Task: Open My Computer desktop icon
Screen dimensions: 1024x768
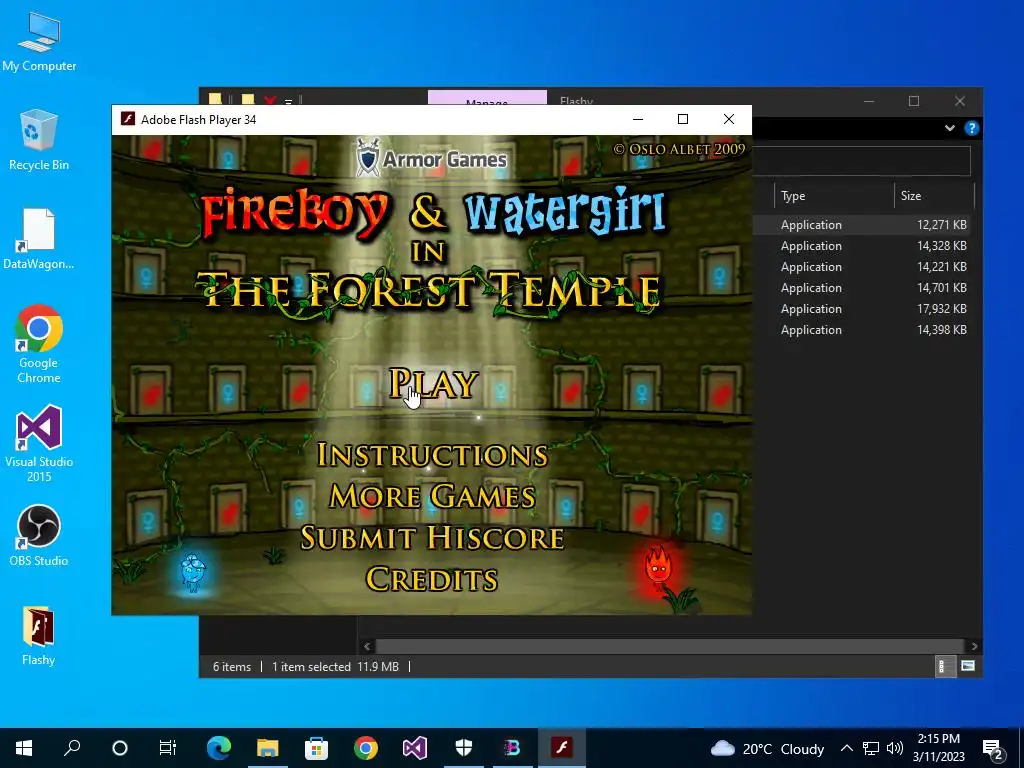Action: click(39, 40)
